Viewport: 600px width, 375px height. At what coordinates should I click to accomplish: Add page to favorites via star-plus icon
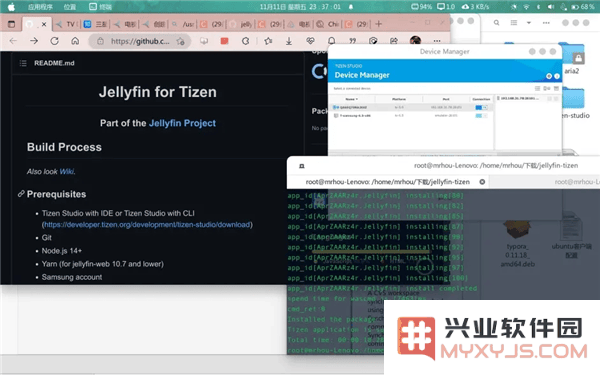[181, 41]
